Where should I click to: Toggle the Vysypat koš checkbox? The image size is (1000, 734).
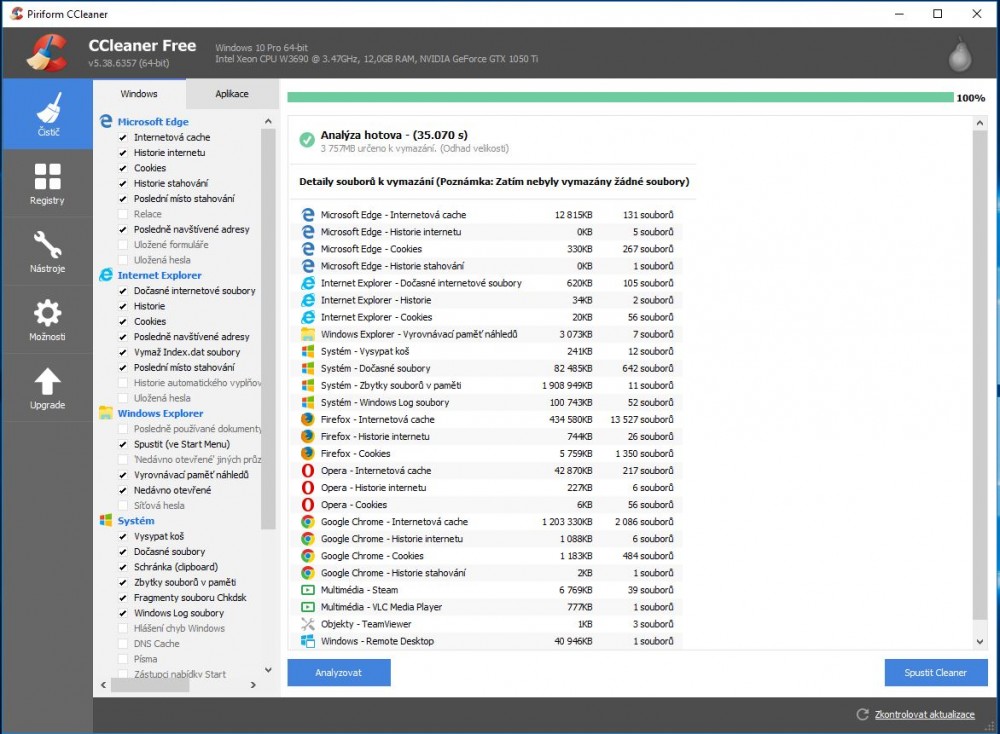click(x=123, y=536)
